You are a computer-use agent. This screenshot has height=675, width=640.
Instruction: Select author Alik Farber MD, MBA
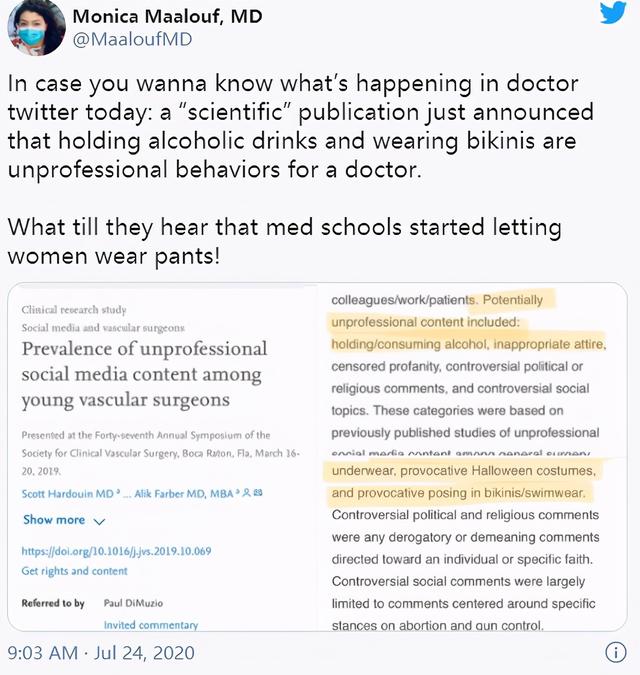click(x=184, y=493)
